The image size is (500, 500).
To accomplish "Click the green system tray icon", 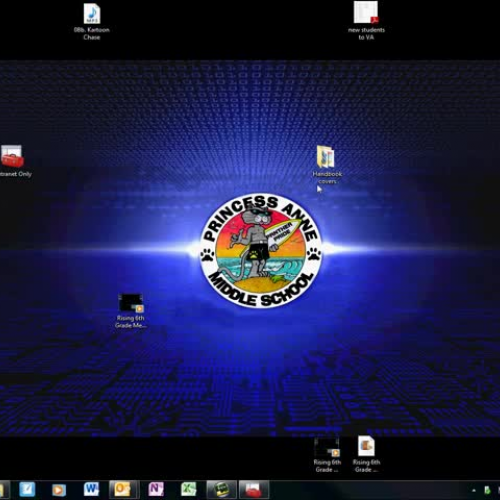I will pyautogui.click(x=487, y=490).
